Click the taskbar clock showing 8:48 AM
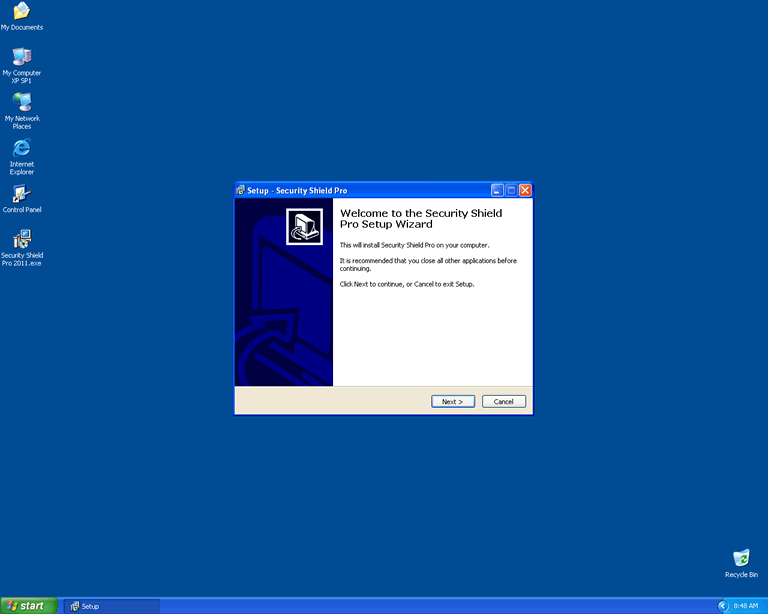Viewport: 768px width, 614px height. [x=746, y=606]
